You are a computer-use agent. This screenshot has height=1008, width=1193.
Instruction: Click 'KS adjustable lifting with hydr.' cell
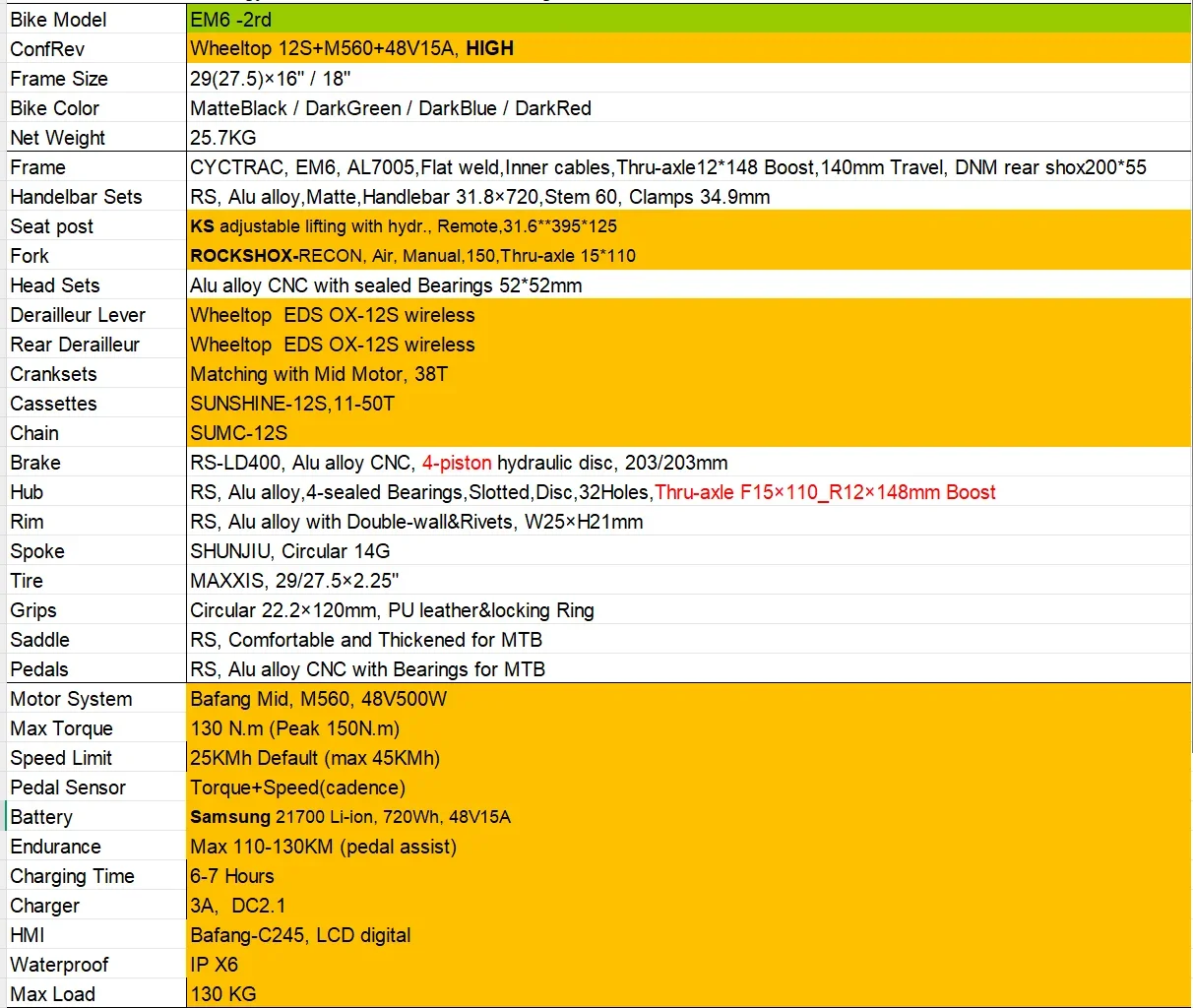point(689,226)
